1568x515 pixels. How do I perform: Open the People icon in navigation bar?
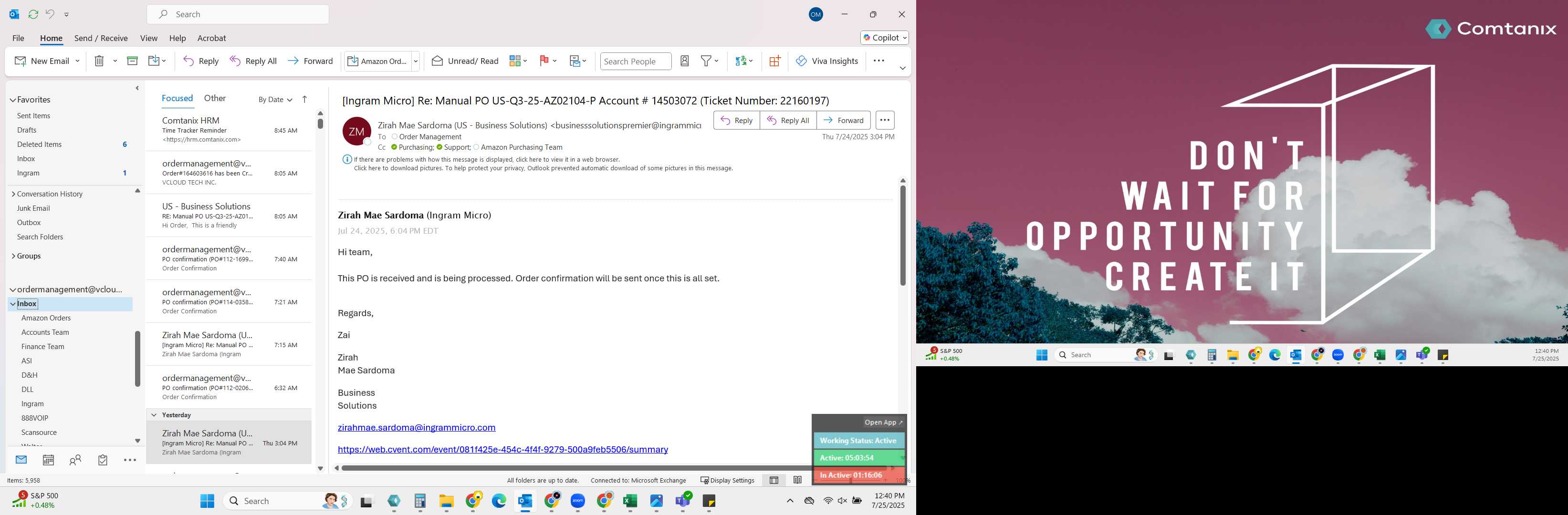pos(75,460)
